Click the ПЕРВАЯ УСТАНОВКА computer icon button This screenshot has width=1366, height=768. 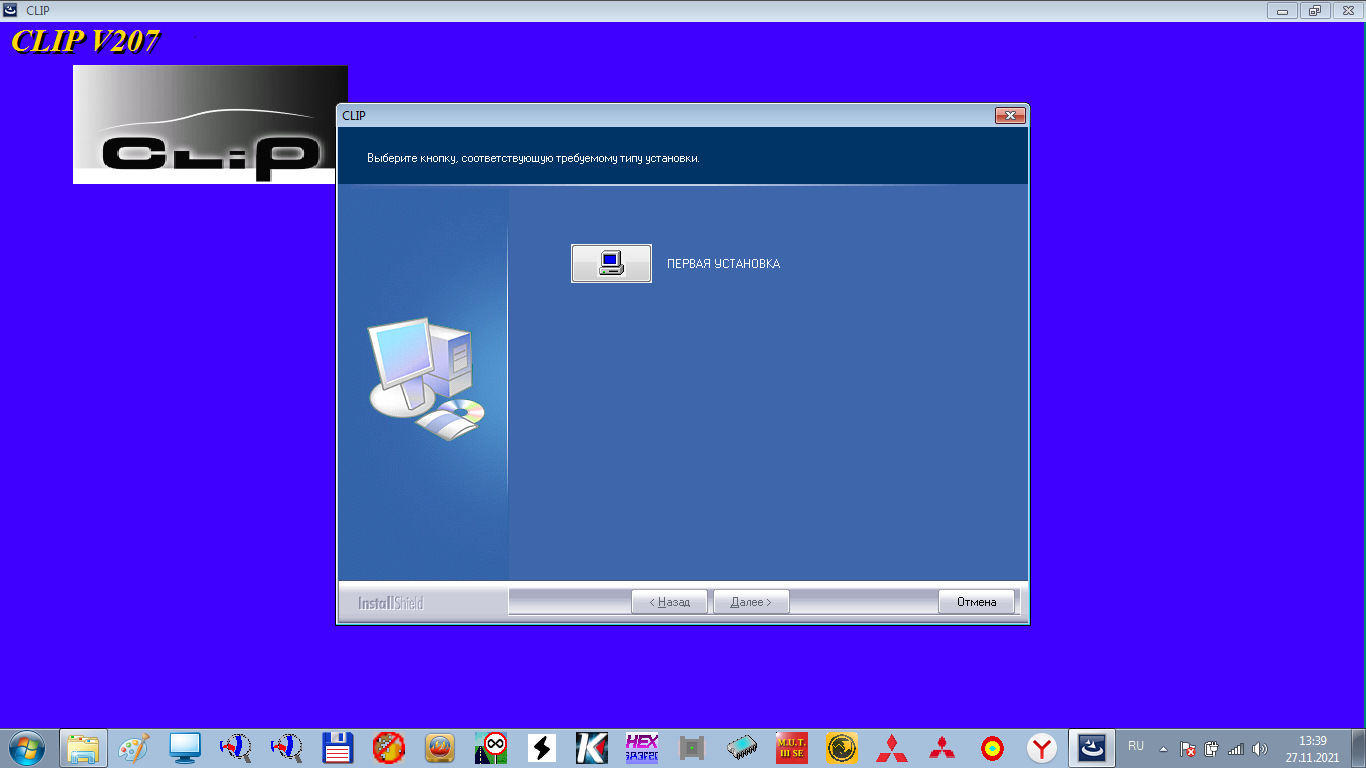pos(611,263)
